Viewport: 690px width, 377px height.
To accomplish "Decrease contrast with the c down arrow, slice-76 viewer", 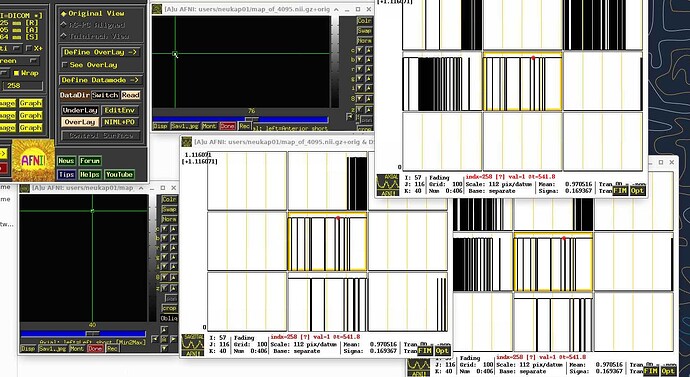I will tap(360, 50).
